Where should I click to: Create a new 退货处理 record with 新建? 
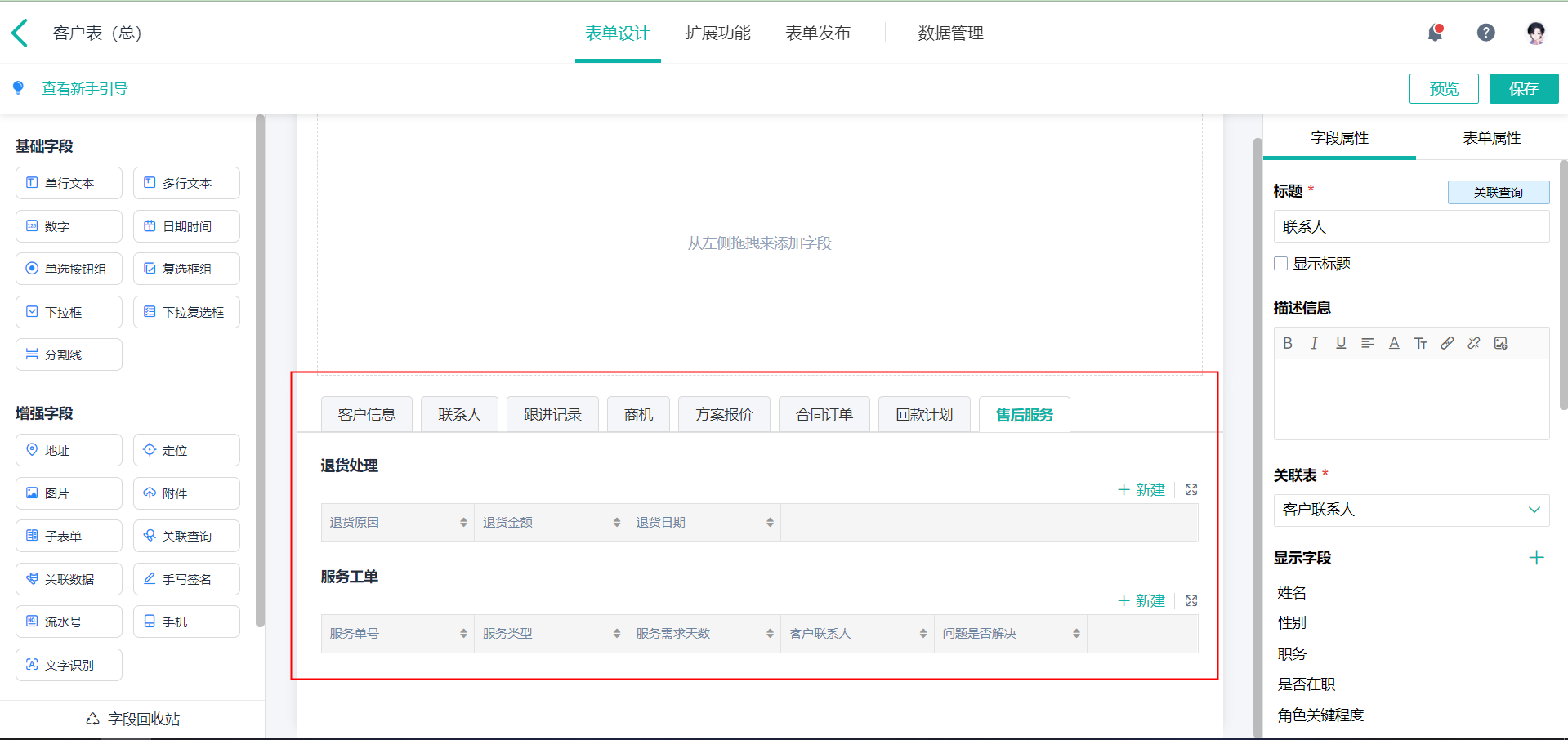[x=1141, y=489]
